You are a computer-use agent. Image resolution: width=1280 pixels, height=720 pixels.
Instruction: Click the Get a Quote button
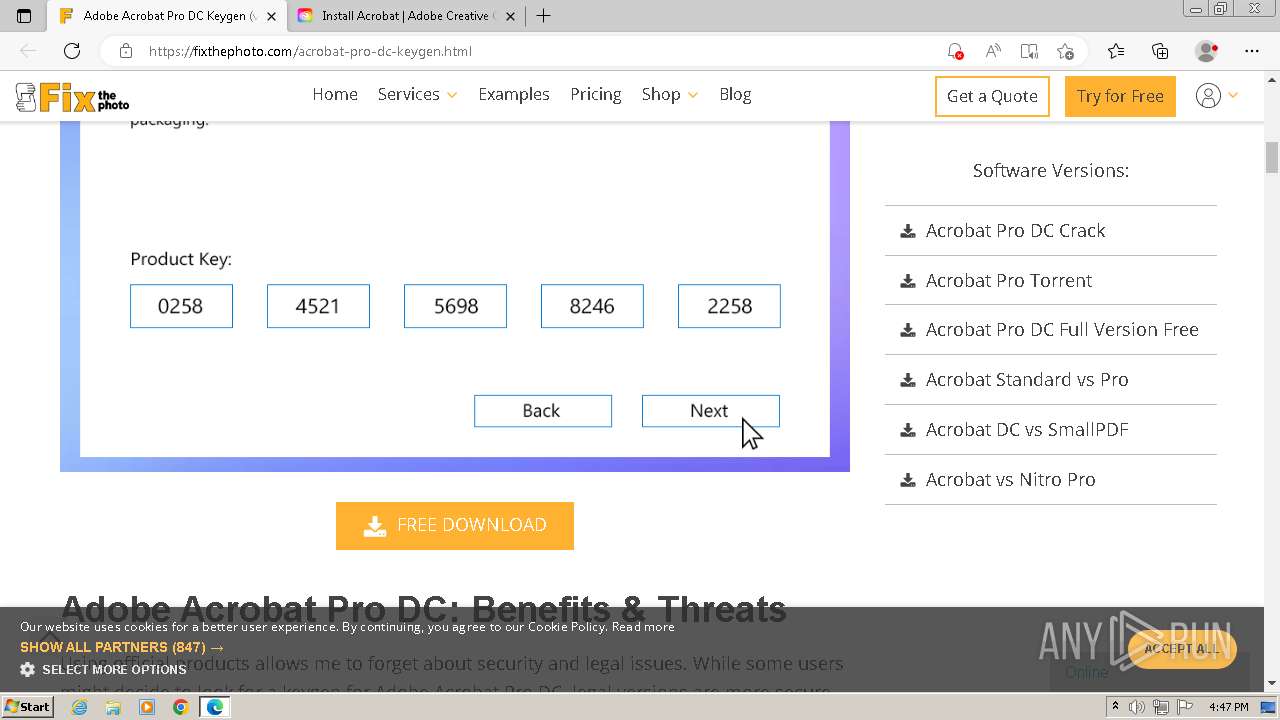992,96
